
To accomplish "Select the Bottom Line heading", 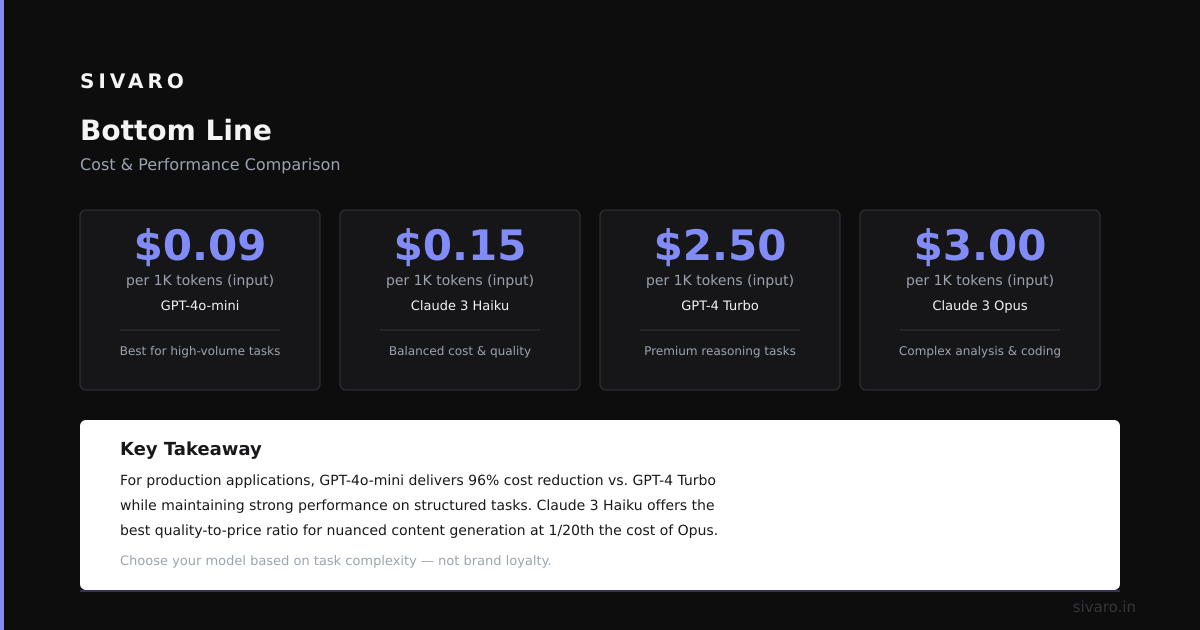I will pyautogui.click(x=176, y=130).
